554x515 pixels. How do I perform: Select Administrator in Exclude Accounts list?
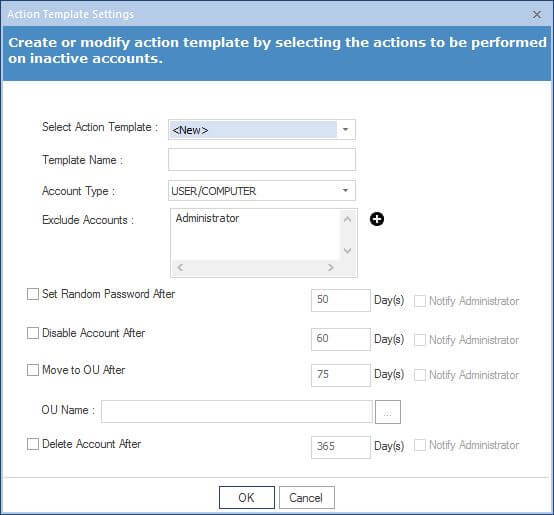[207, 218]
